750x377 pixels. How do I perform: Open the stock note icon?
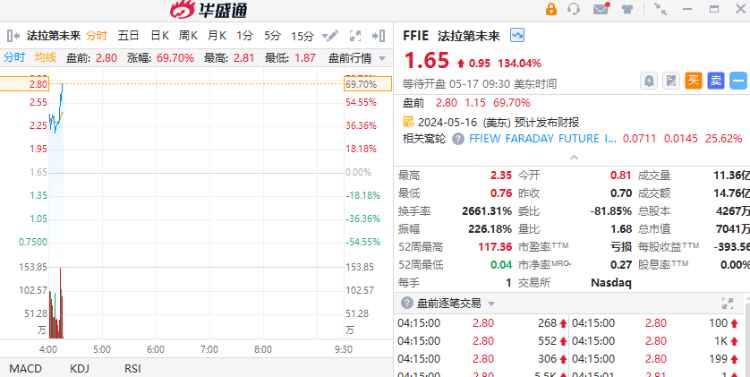(671, 81)
